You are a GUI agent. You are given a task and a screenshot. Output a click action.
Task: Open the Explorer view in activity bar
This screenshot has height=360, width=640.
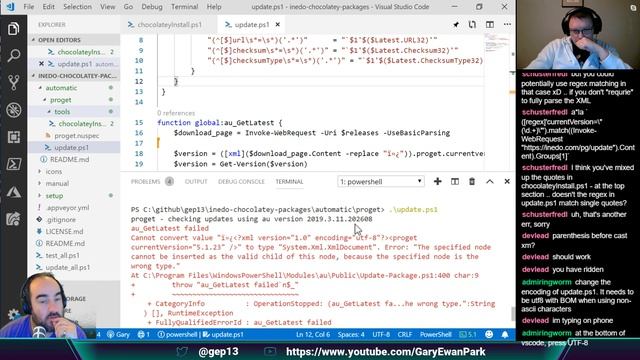click(13, 29)
